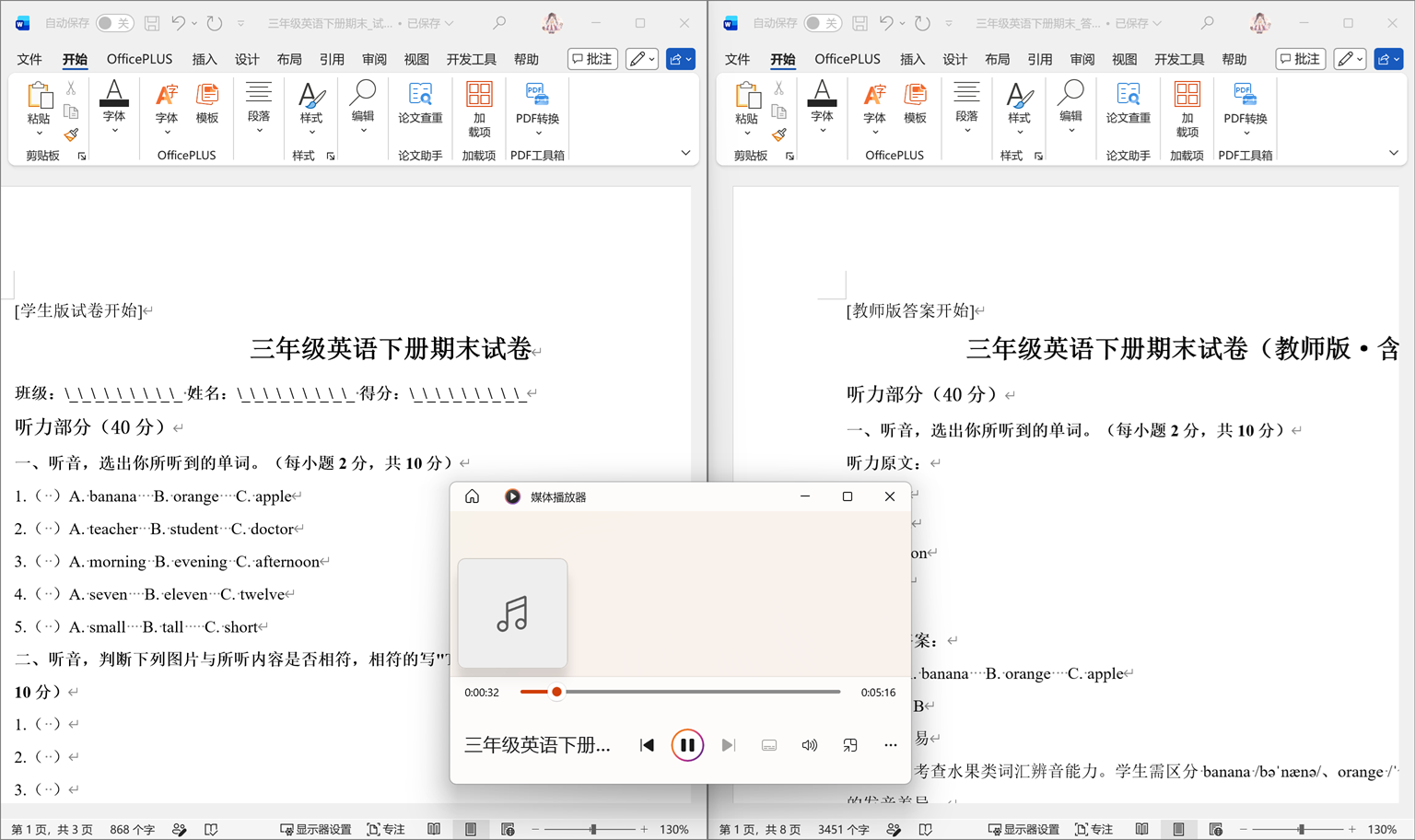Switch to 审阅 tab in right window

[x=1082, y=59]
